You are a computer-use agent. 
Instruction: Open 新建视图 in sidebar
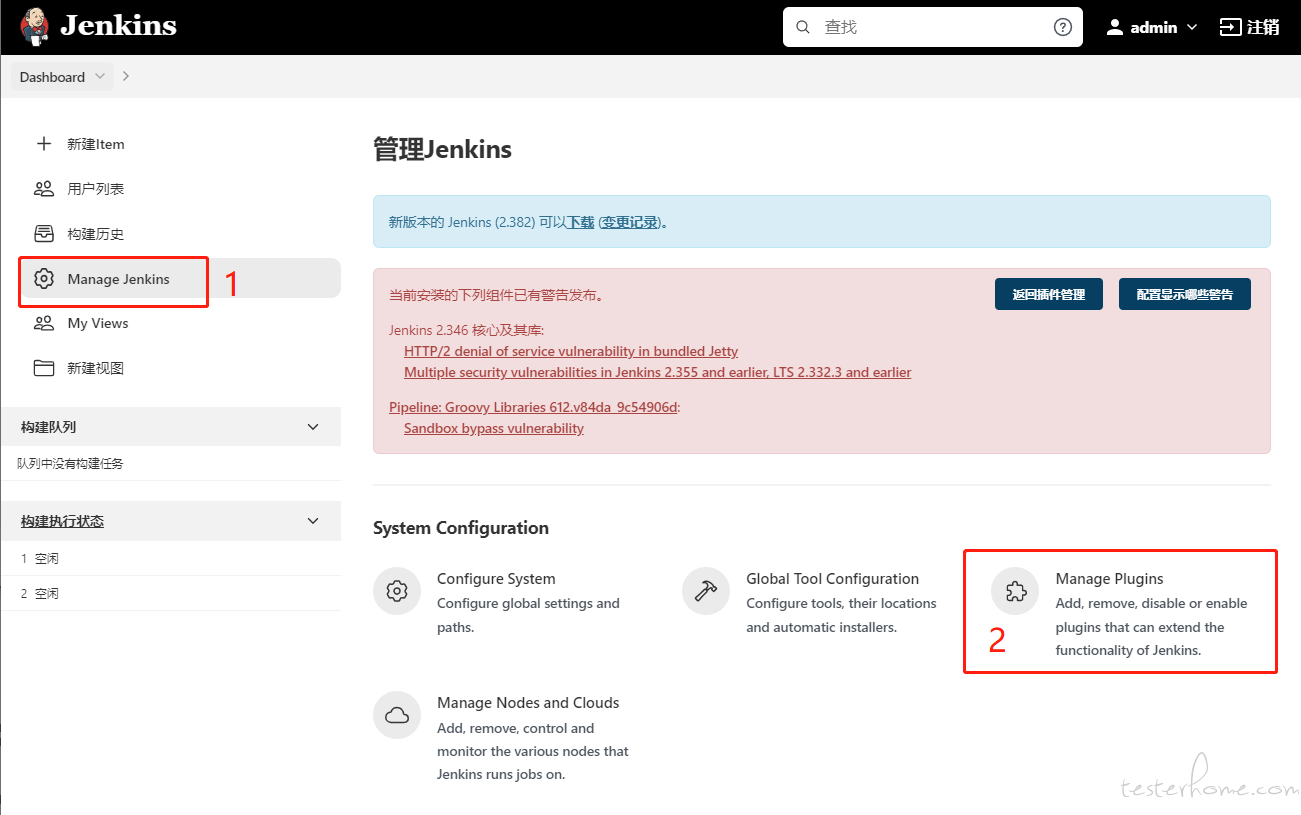click(x=96, y=368)
